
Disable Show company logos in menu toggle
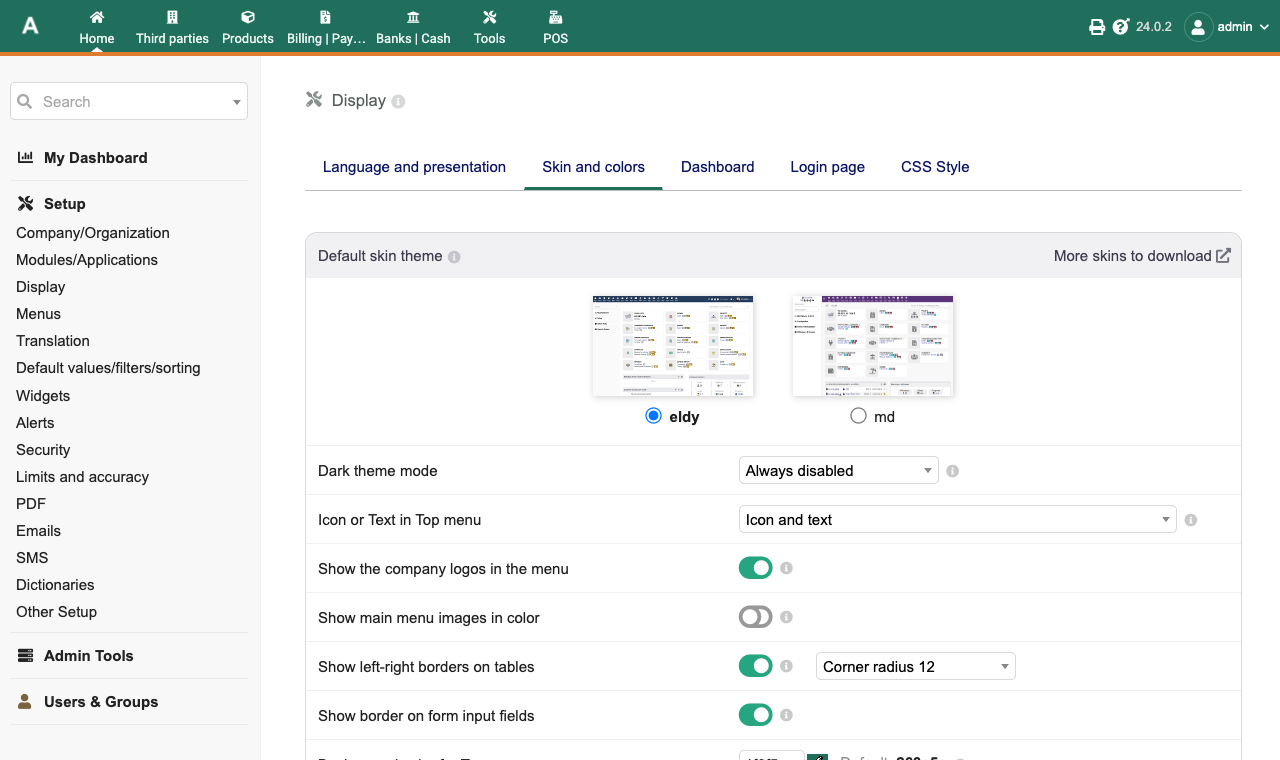[x=756, y=568]
